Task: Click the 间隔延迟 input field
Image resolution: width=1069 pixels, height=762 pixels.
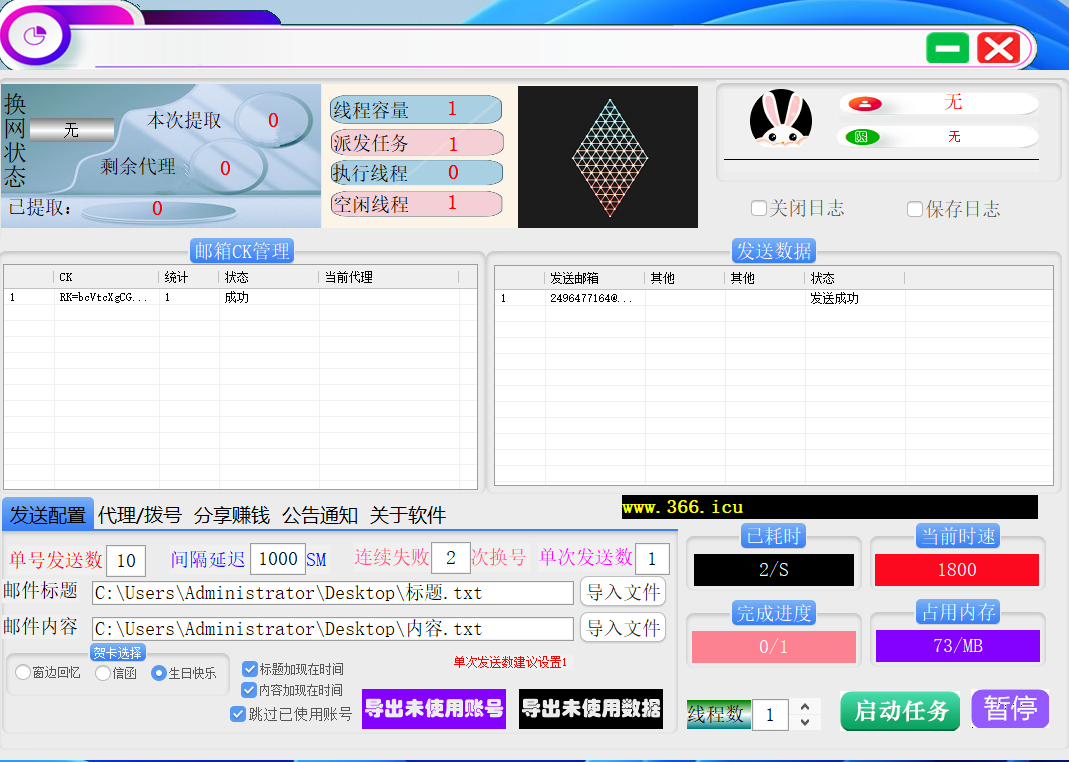Action: 277,559
